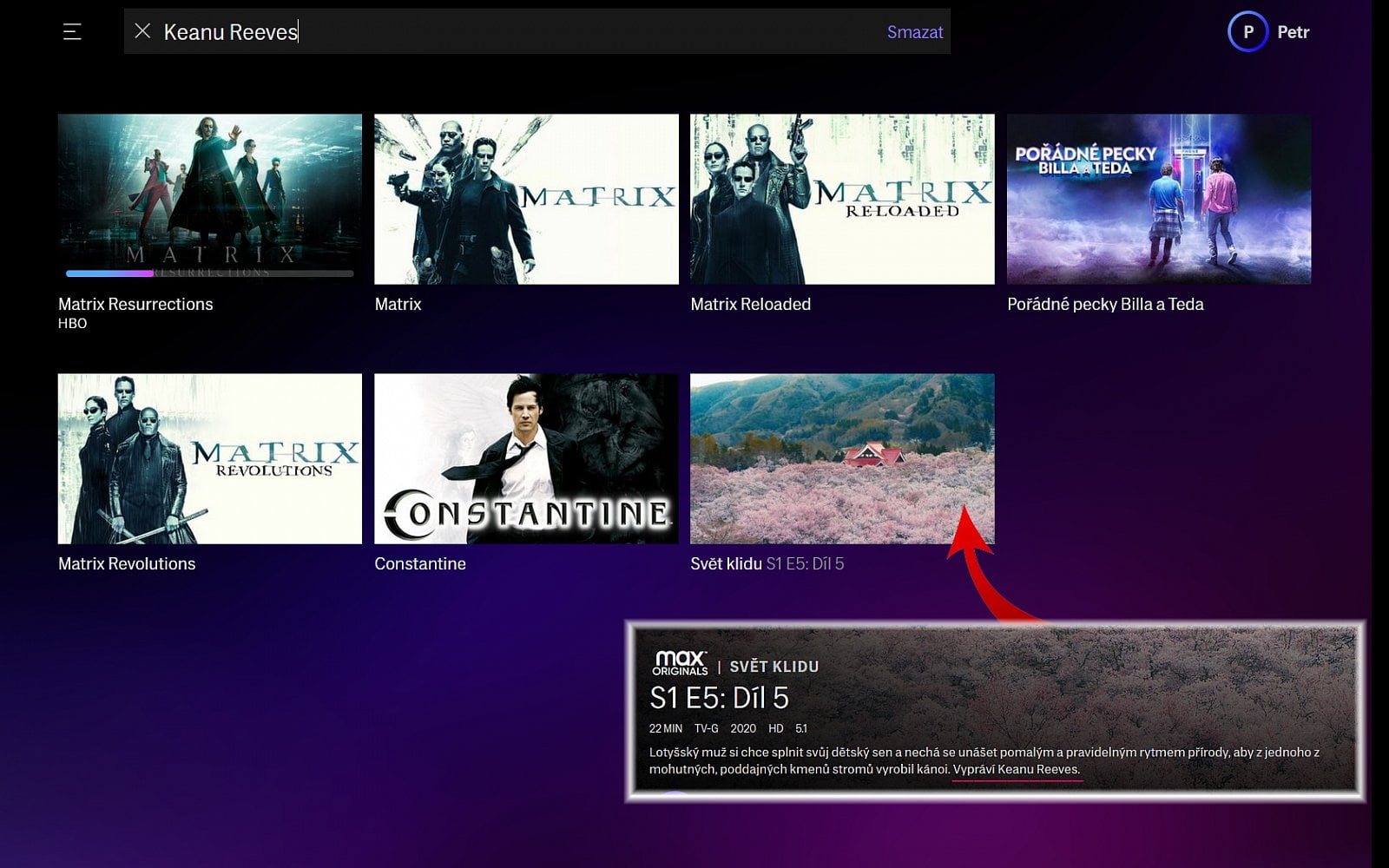Open the Matrix Resurrections title link
Viewport: 1389px width, 868px height.
(135, 304)
